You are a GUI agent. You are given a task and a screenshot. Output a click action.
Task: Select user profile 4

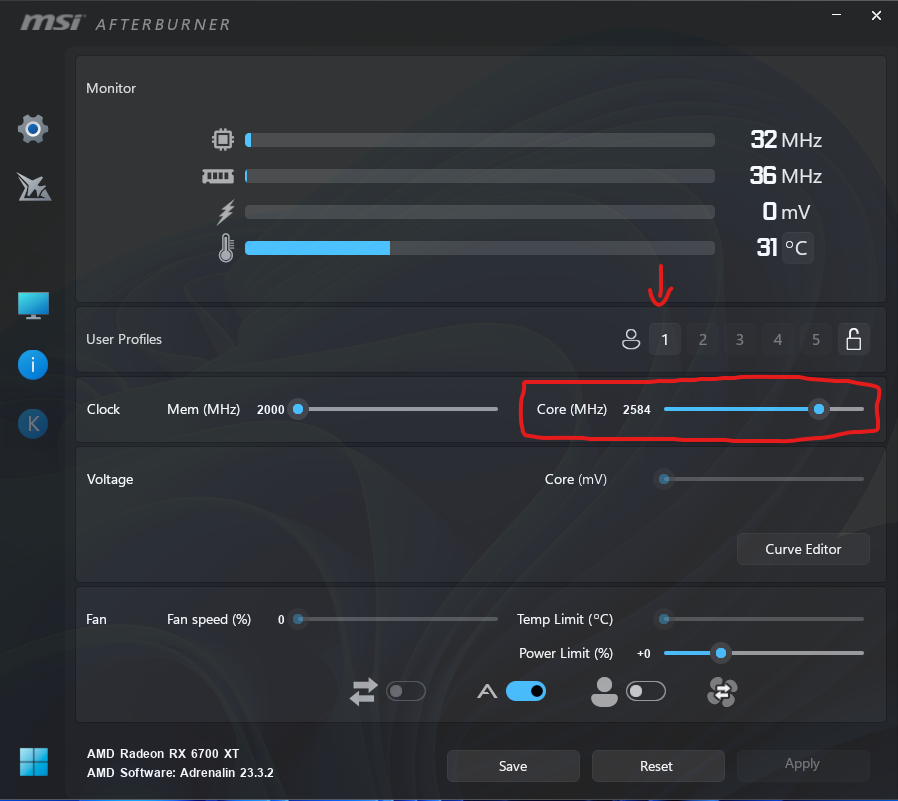tap(778, 340)
